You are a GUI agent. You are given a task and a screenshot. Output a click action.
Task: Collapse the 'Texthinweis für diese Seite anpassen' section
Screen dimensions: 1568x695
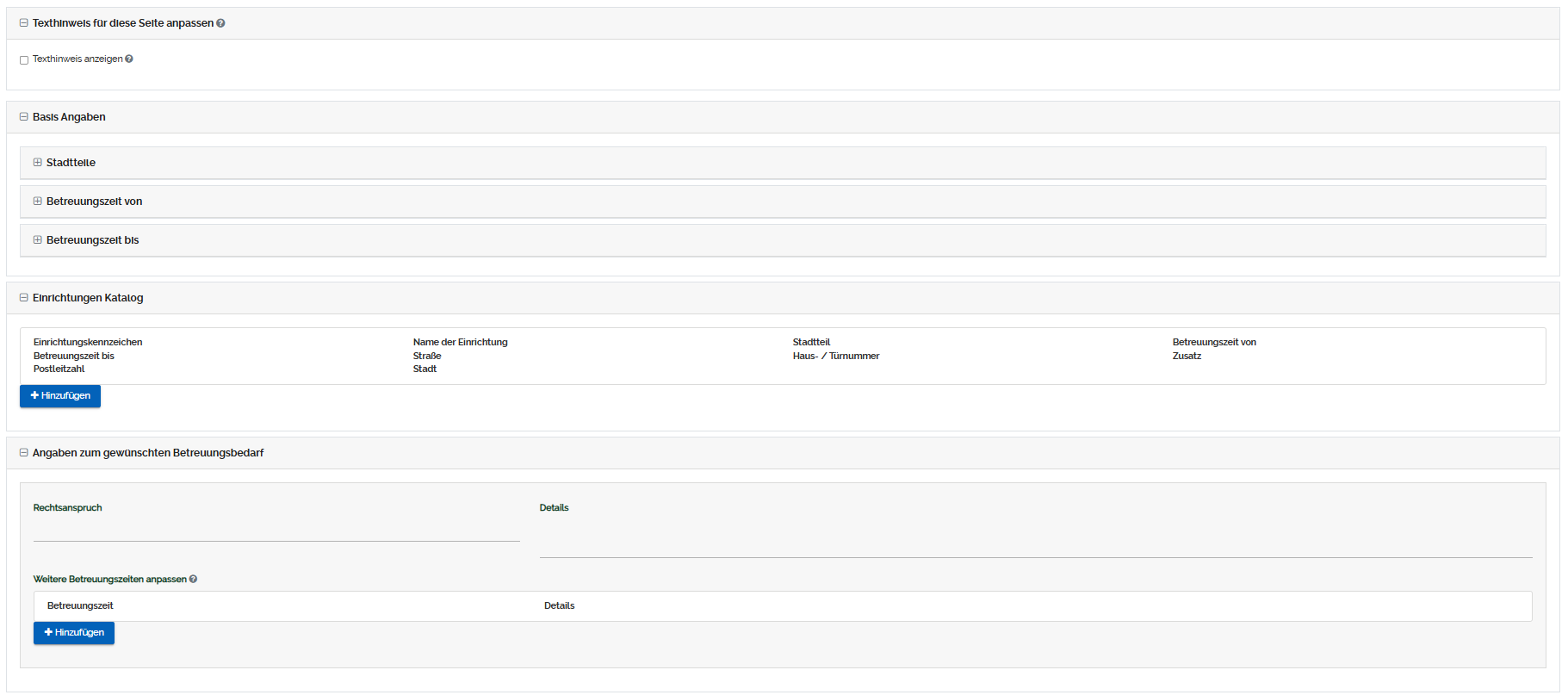click(24, 23)
